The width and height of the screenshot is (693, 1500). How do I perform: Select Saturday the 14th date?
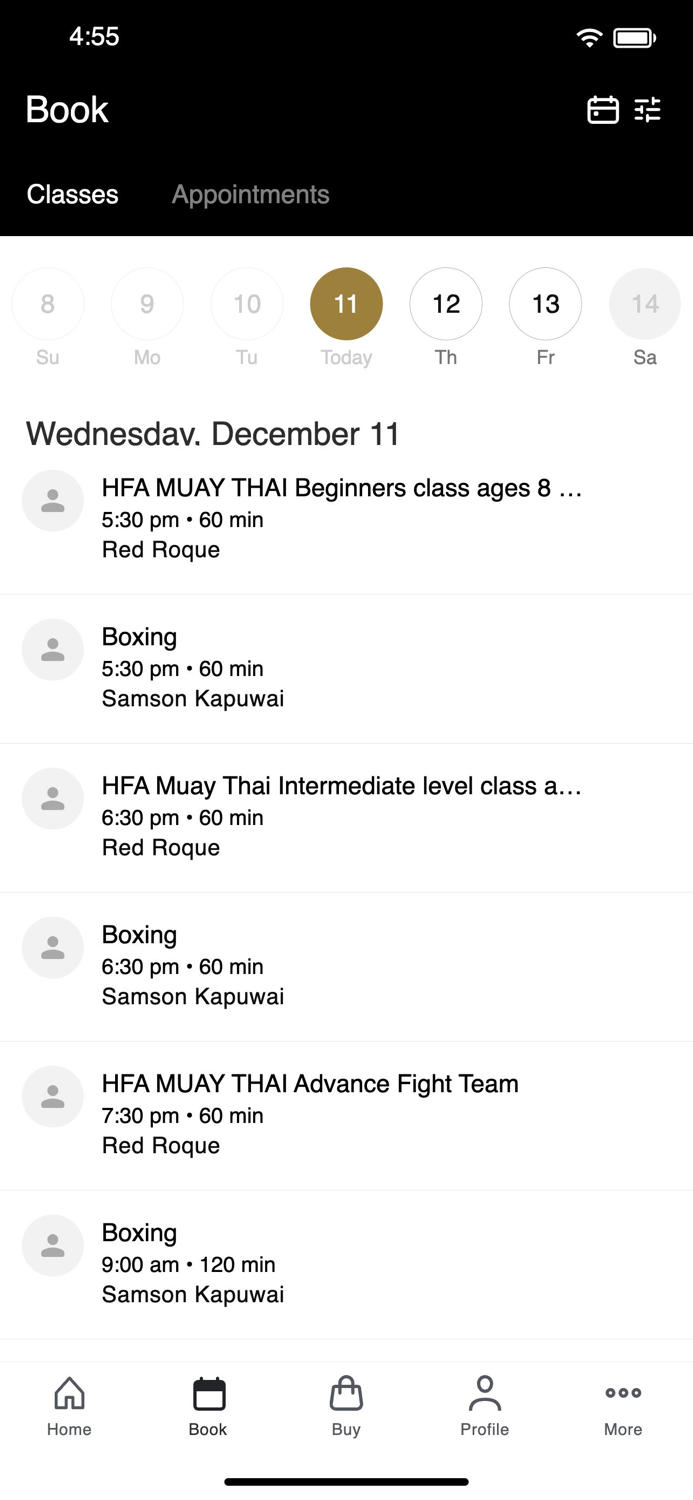tap(645, 304)
